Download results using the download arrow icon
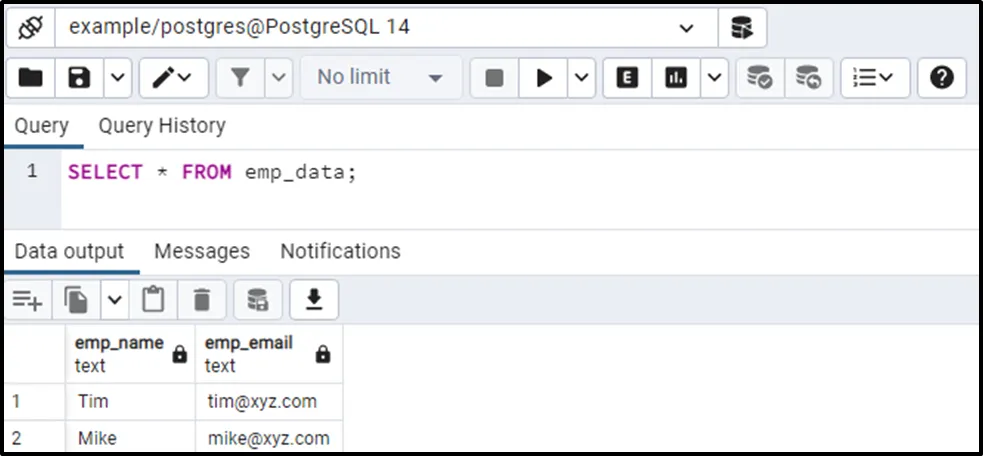This screenshot has height=456, width=983. coord(314,299)
